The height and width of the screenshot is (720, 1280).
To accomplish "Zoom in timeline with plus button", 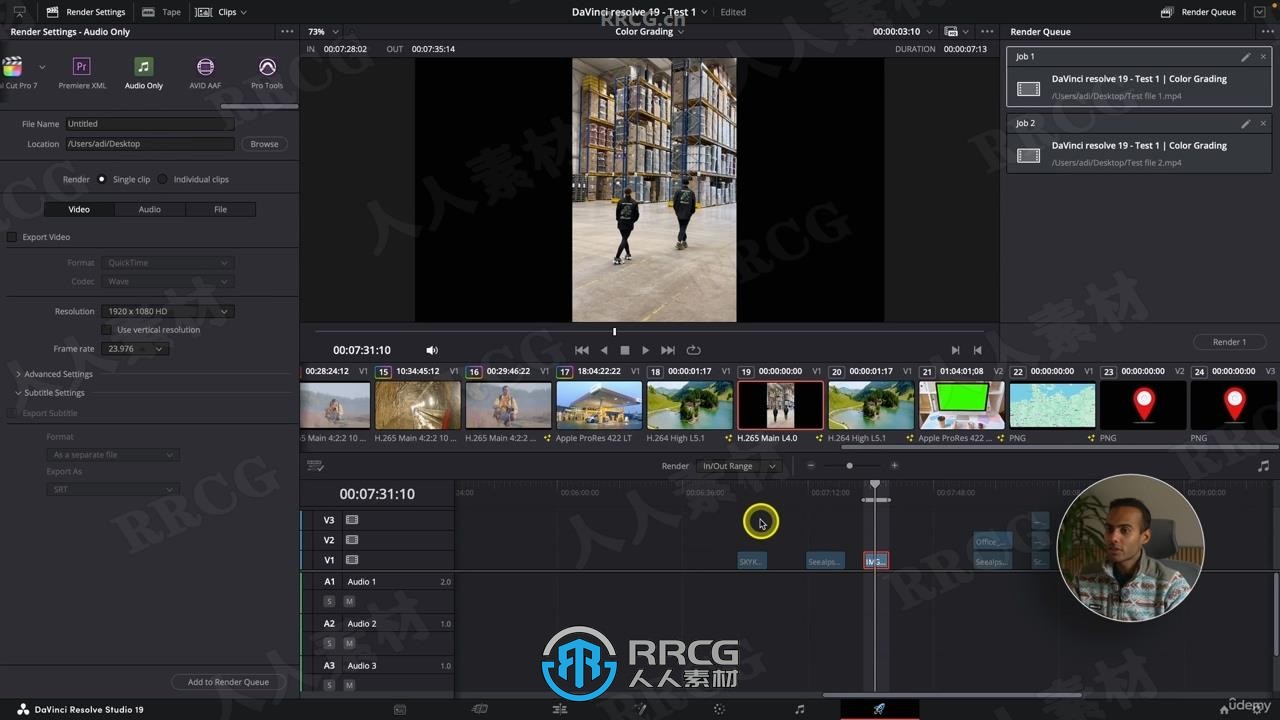I will [x=894, y=466].
